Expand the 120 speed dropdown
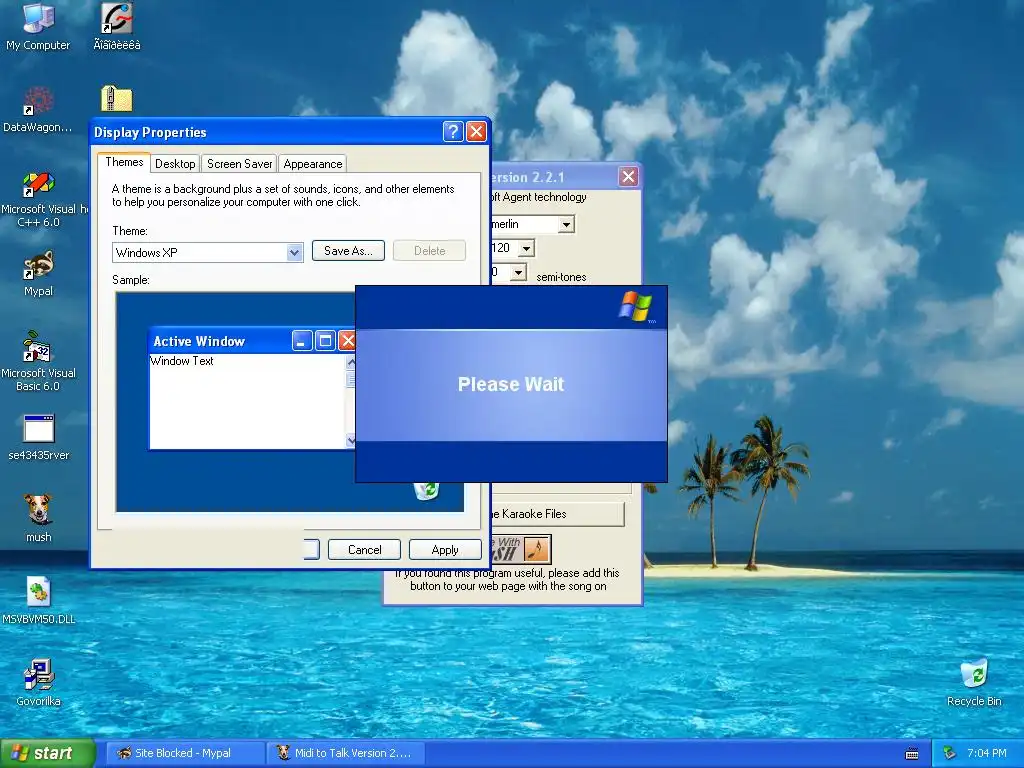The width and height of the screenshot is (1024, 768). (526, 248)
